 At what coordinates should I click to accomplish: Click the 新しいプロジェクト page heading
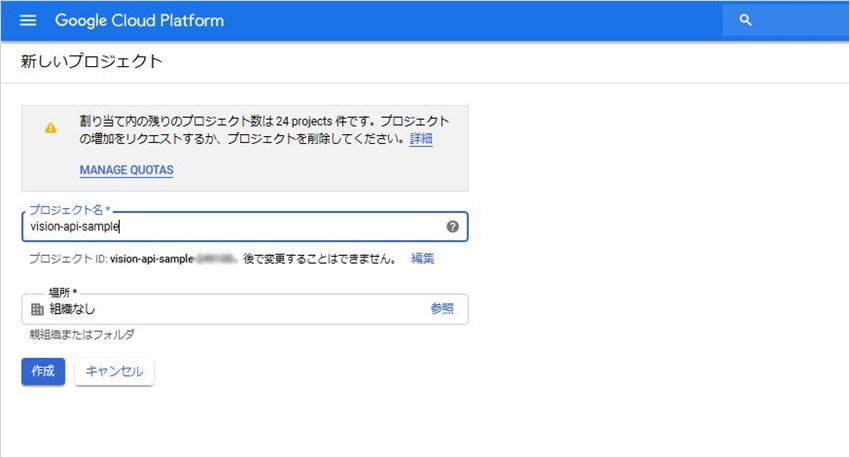point(92,61)
